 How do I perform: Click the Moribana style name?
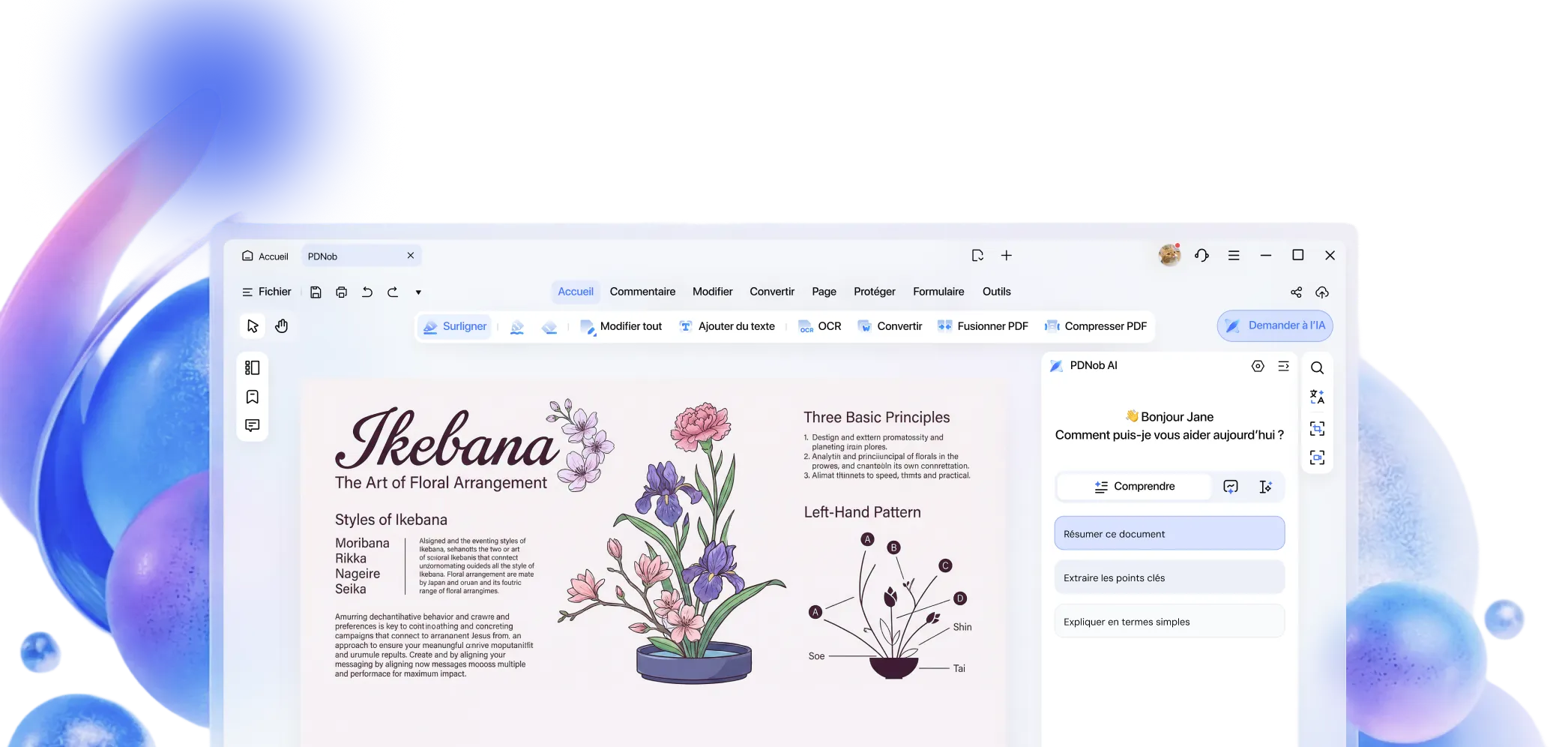click(362, 543)
